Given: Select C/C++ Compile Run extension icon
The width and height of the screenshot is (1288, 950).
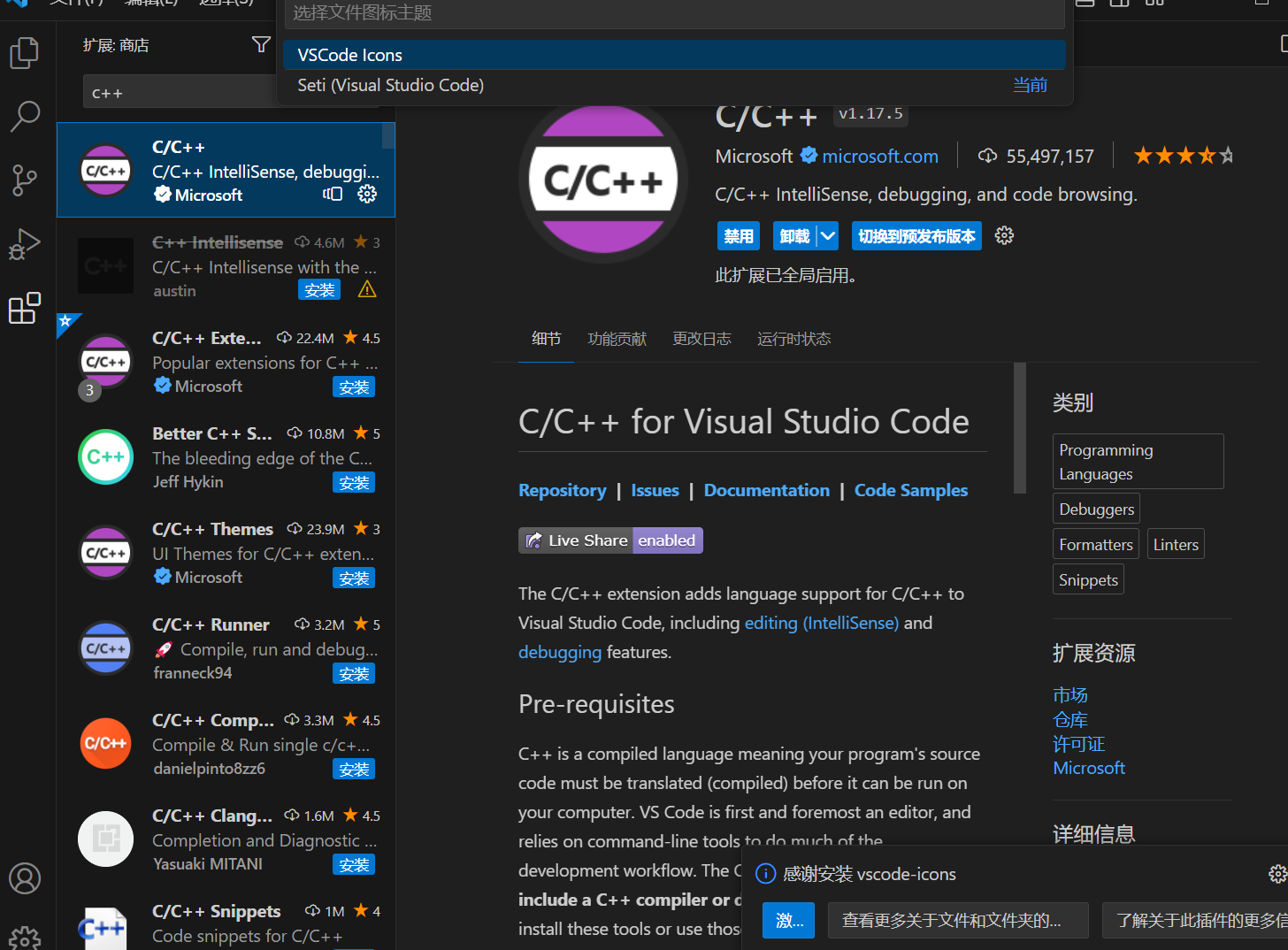Looking at the screenshot, I should 105,743.
